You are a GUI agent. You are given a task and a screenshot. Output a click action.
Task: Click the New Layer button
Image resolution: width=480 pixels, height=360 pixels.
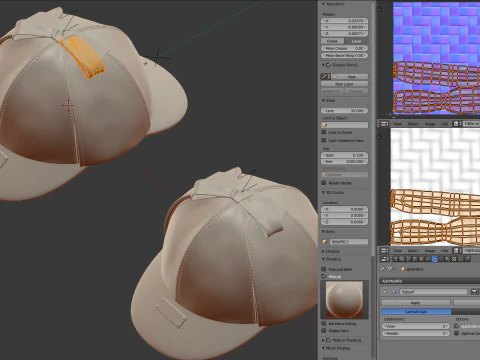click(345, 84)
